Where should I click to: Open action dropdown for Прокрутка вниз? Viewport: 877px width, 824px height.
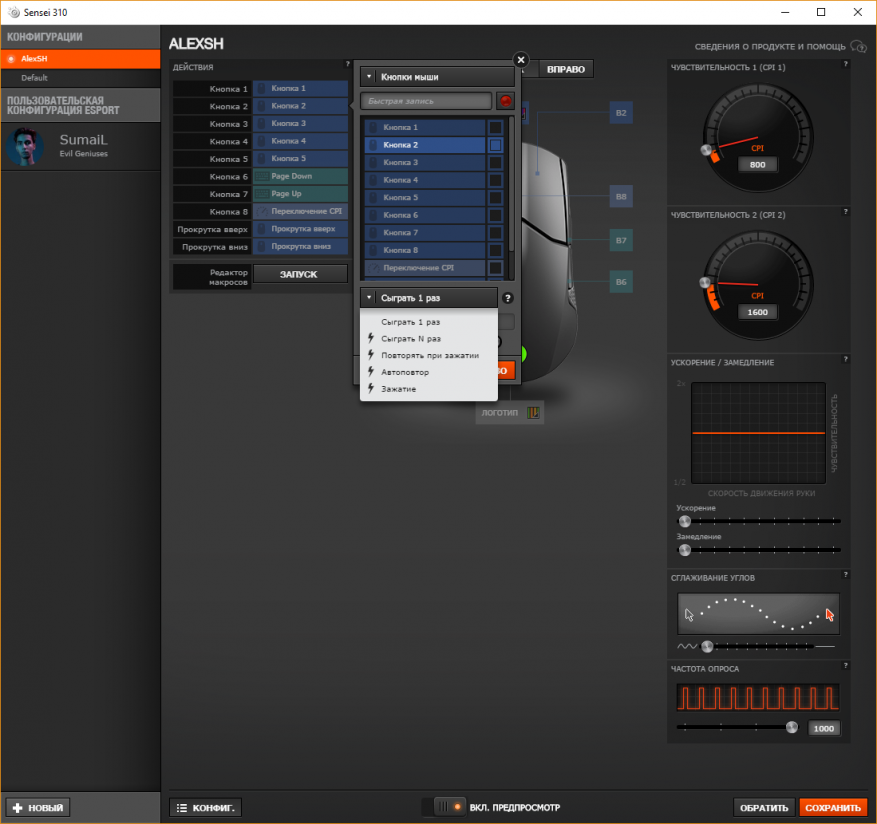click(x=300, y=247)
